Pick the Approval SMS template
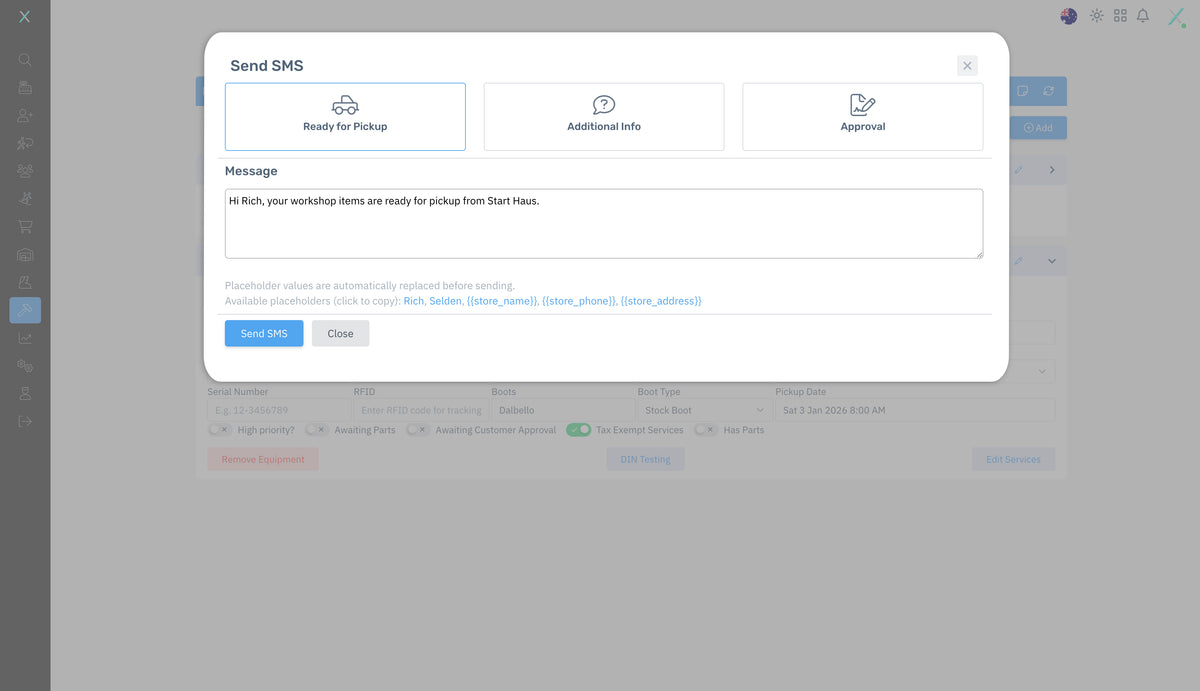Viewport: 1200px width, 691px height. coord(862,116)
